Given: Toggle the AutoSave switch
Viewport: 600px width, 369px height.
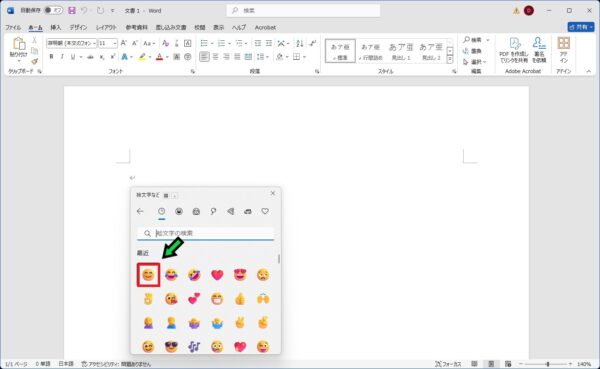Looking at the screenshot, I should pos(53,10).
